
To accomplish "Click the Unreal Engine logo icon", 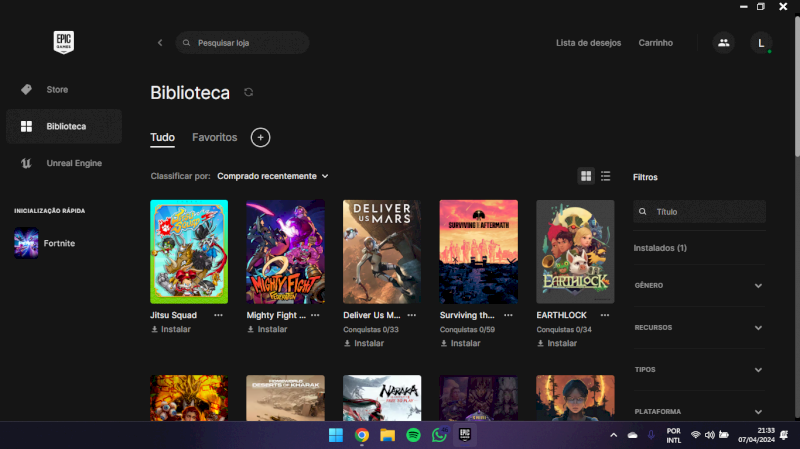I will click(x=27, y=163).
